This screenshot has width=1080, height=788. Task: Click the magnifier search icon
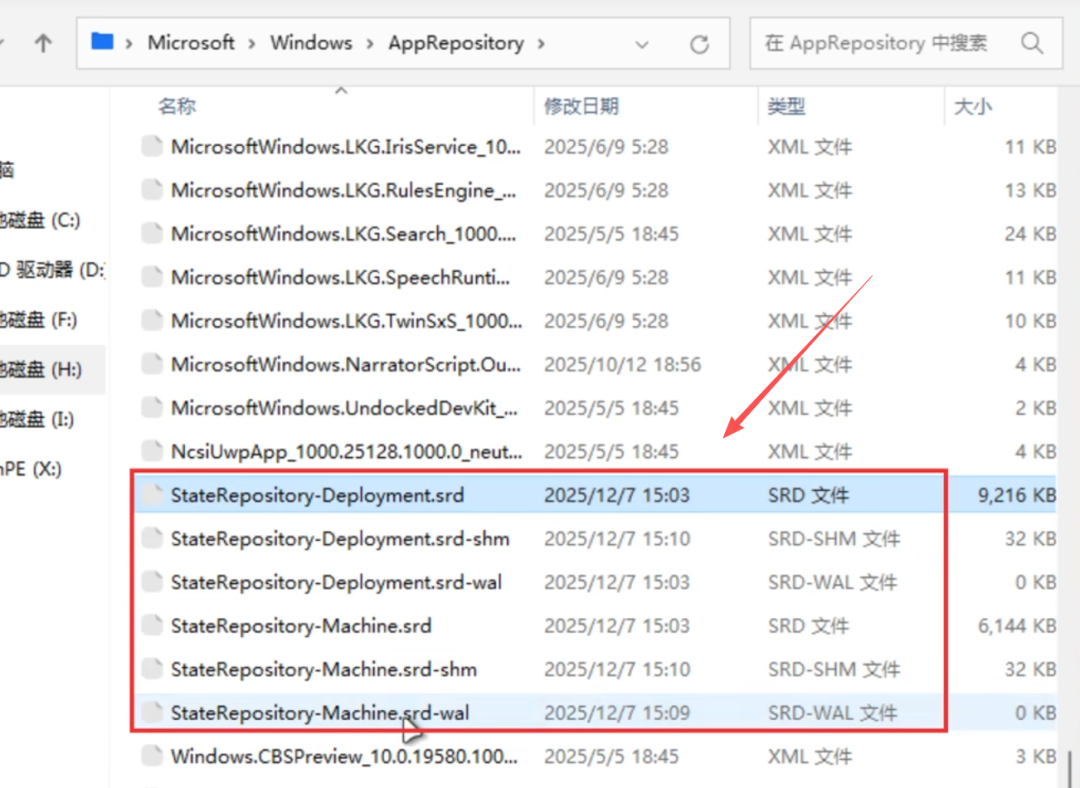pos(1031,43)
